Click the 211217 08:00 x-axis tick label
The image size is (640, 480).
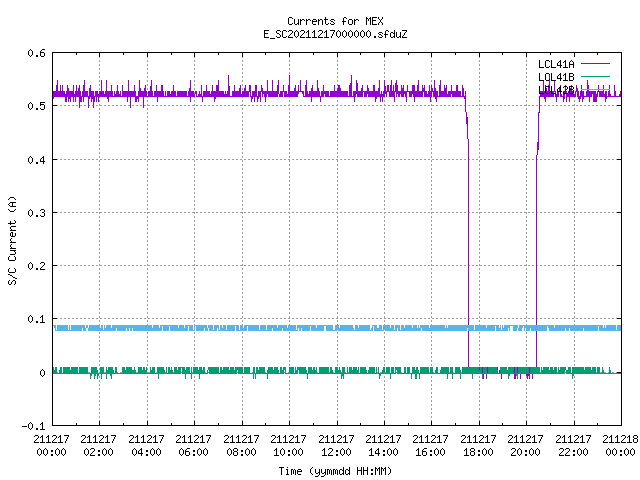point(241,445)
